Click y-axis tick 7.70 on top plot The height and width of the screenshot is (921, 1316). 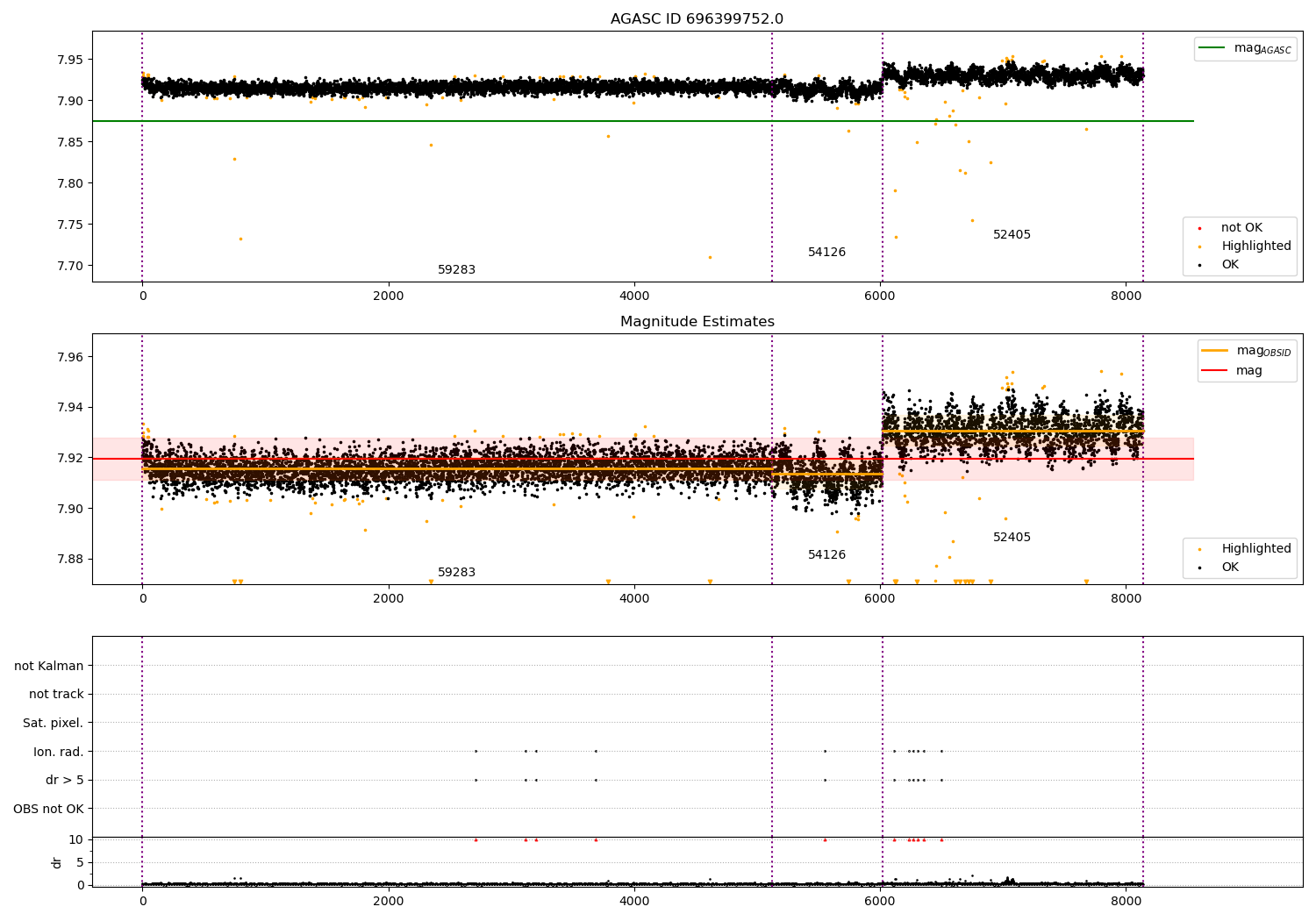(x=68, y=267)
